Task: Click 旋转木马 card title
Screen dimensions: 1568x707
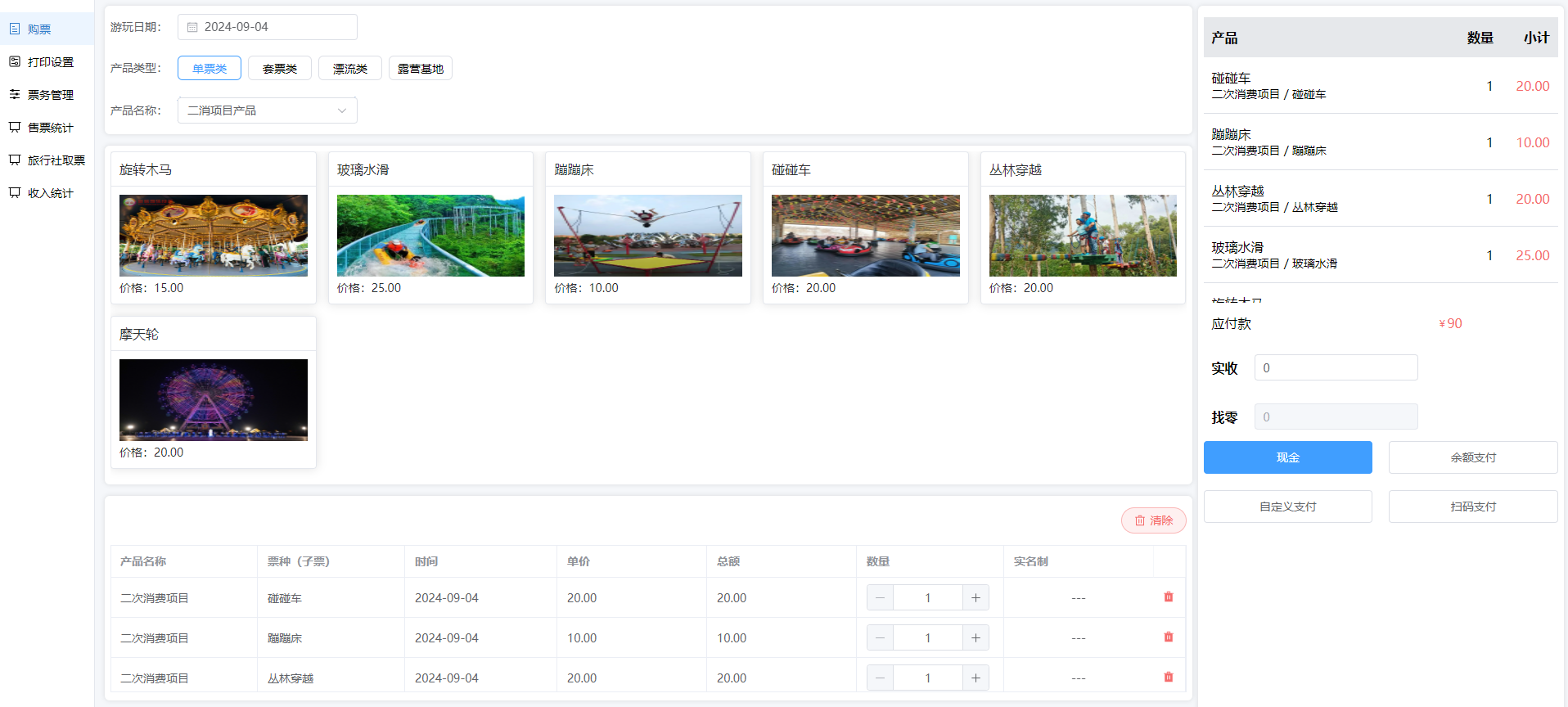Action: click(x=146, y=169)
